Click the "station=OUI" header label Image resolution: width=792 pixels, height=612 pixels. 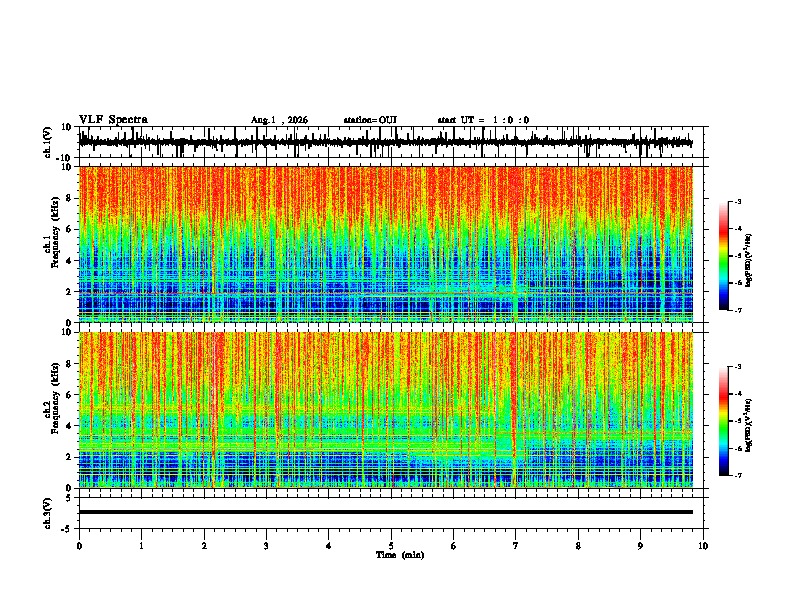tap(370, 120)
